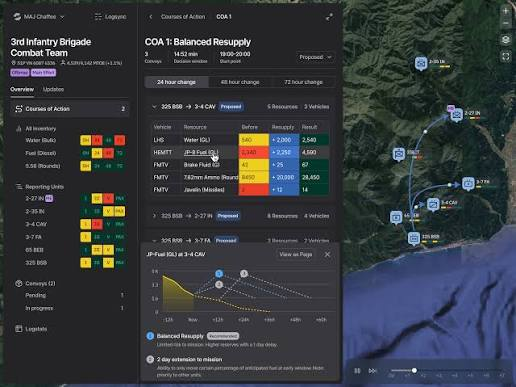The height and width of the screenshot is (387, 516).
Task: Open the 3-4 CAV reporting unit row
Action: point(70,224)
